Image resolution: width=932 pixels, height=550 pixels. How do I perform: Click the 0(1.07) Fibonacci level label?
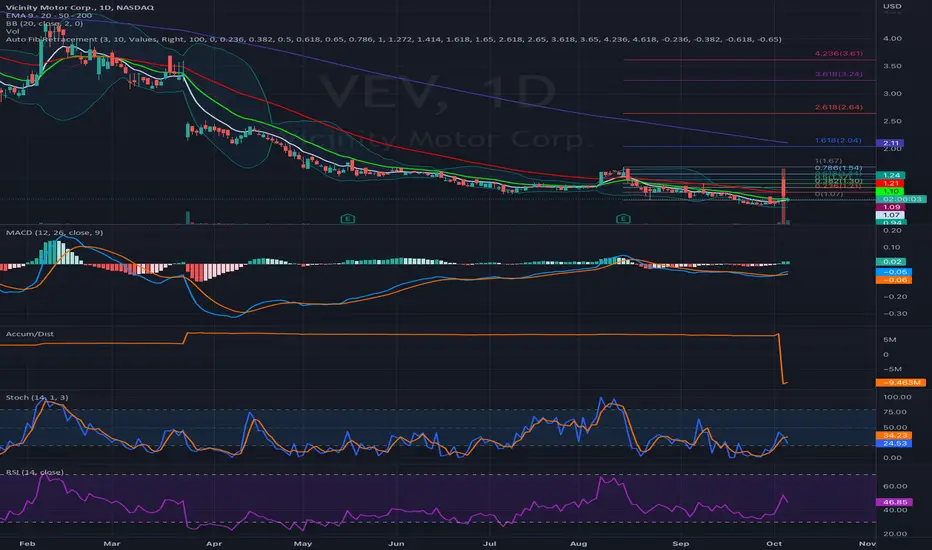pos(829,194)
